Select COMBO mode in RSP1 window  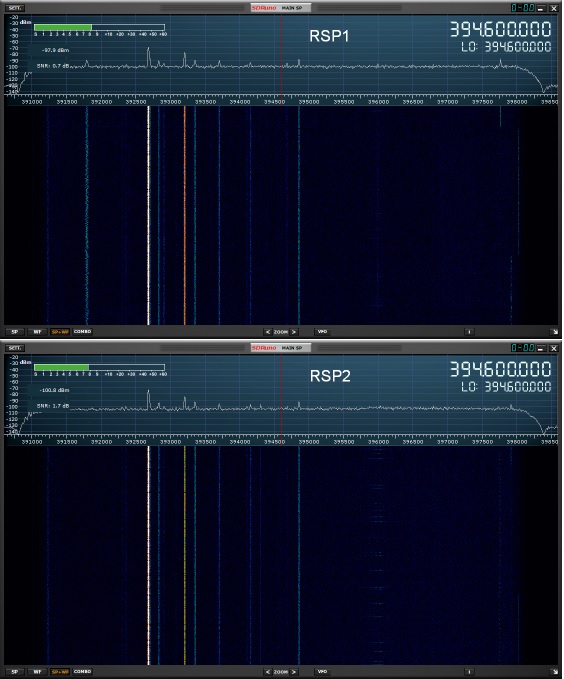(x=82, y=332)
